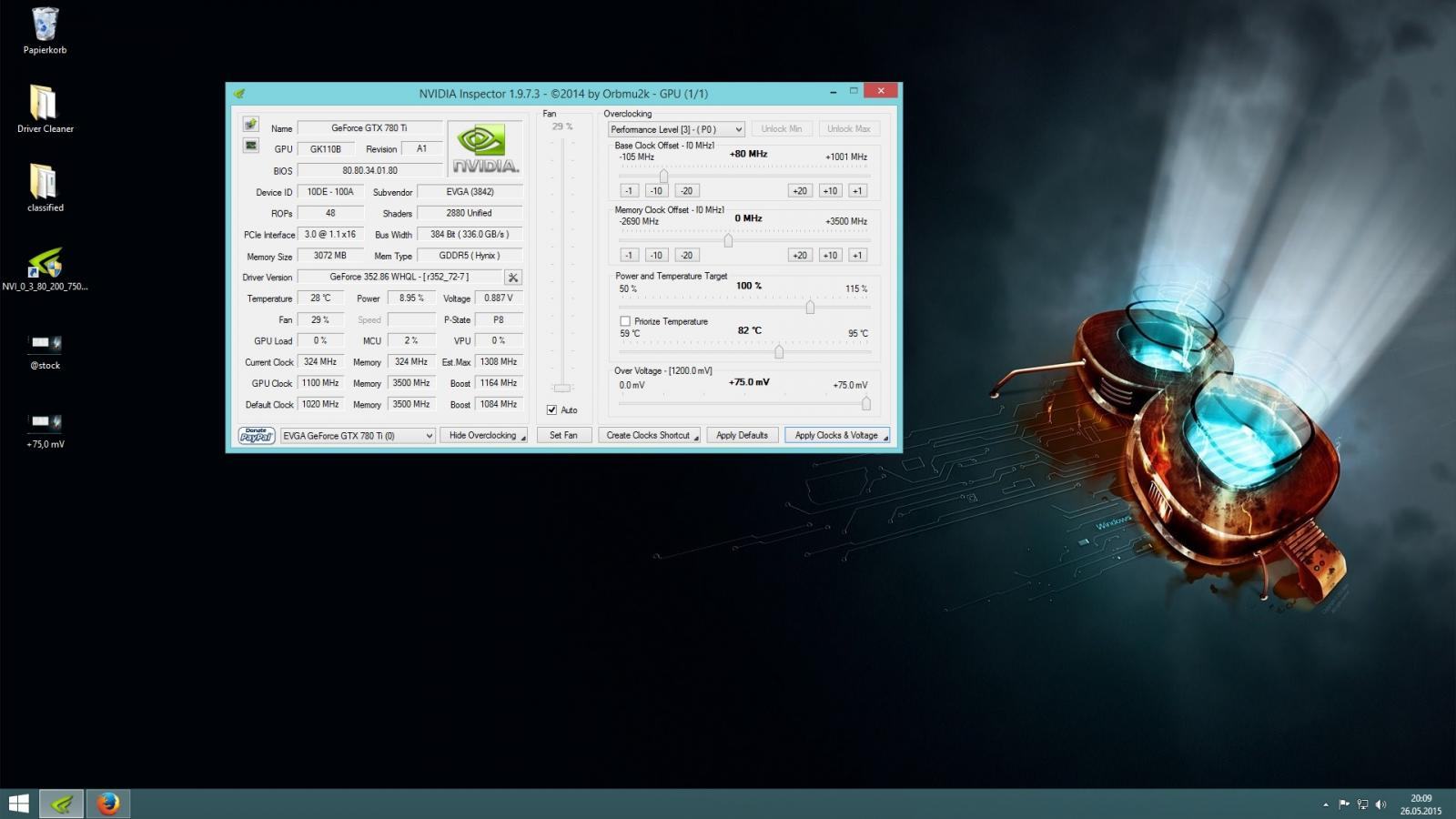Click Memory Clock Offset +10 button

(830, 256)
